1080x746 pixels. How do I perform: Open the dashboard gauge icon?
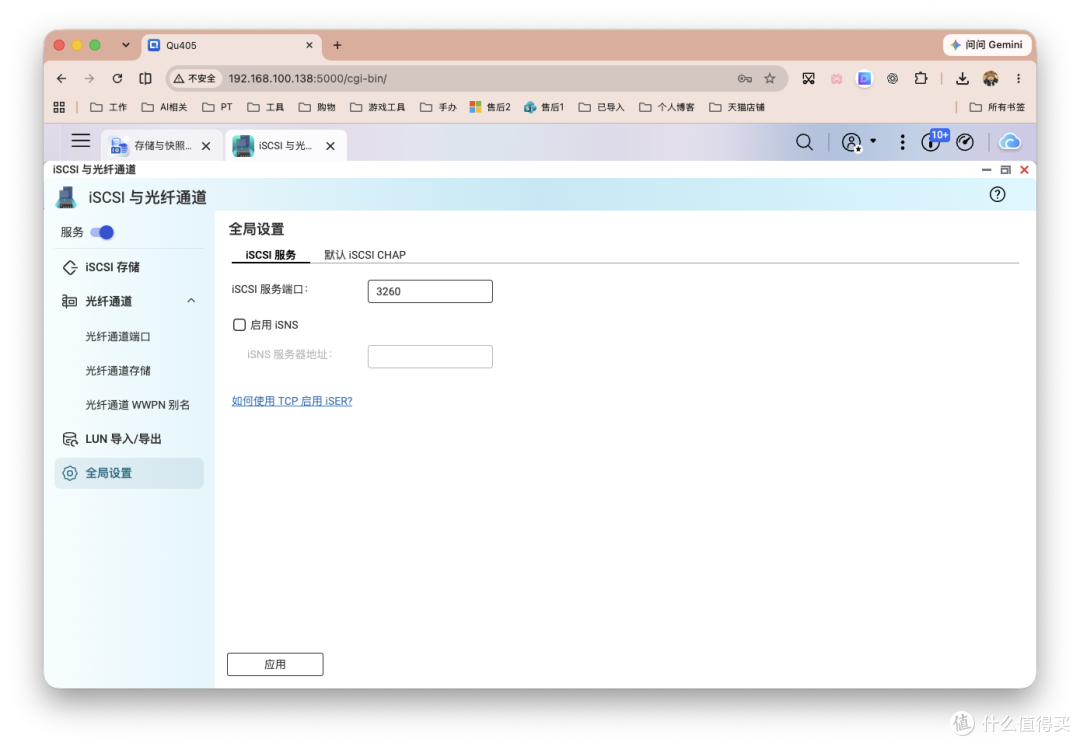coord(965,143)
